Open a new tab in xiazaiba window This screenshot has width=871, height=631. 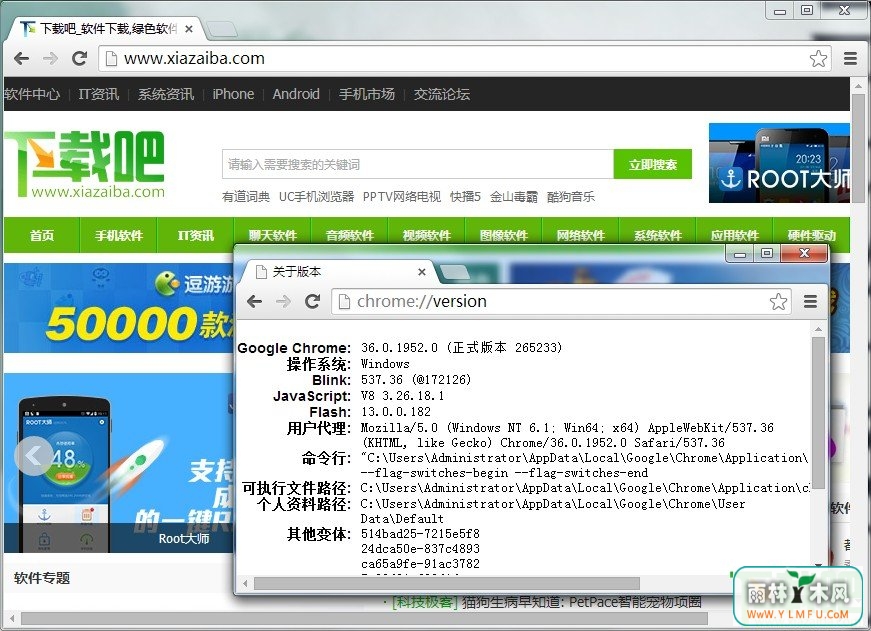[222, 29]
